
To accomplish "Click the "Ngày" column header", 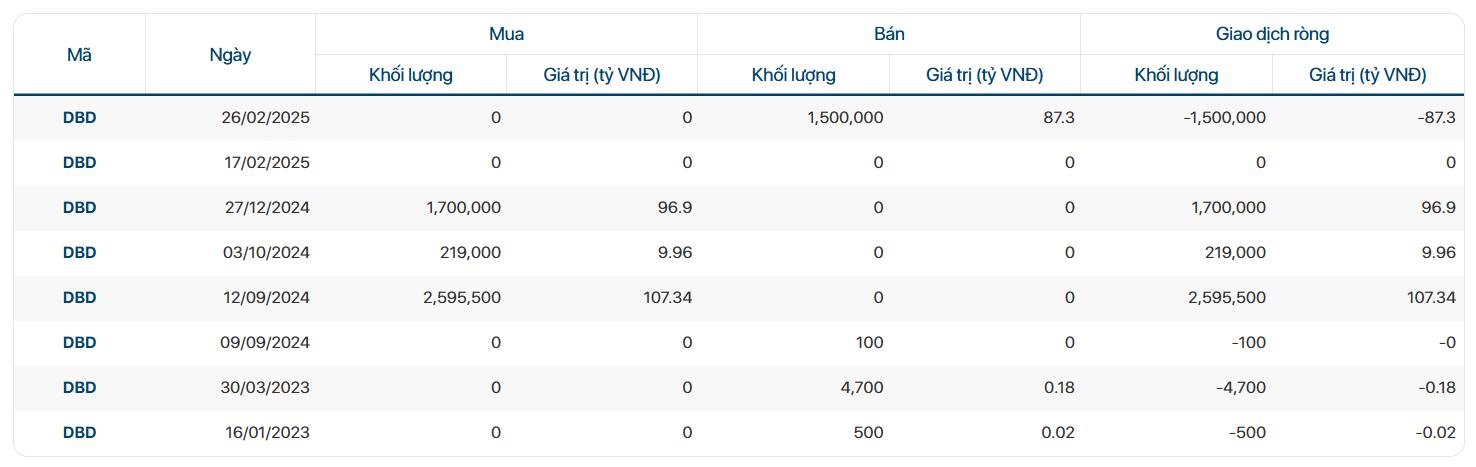I will [230, 55].
